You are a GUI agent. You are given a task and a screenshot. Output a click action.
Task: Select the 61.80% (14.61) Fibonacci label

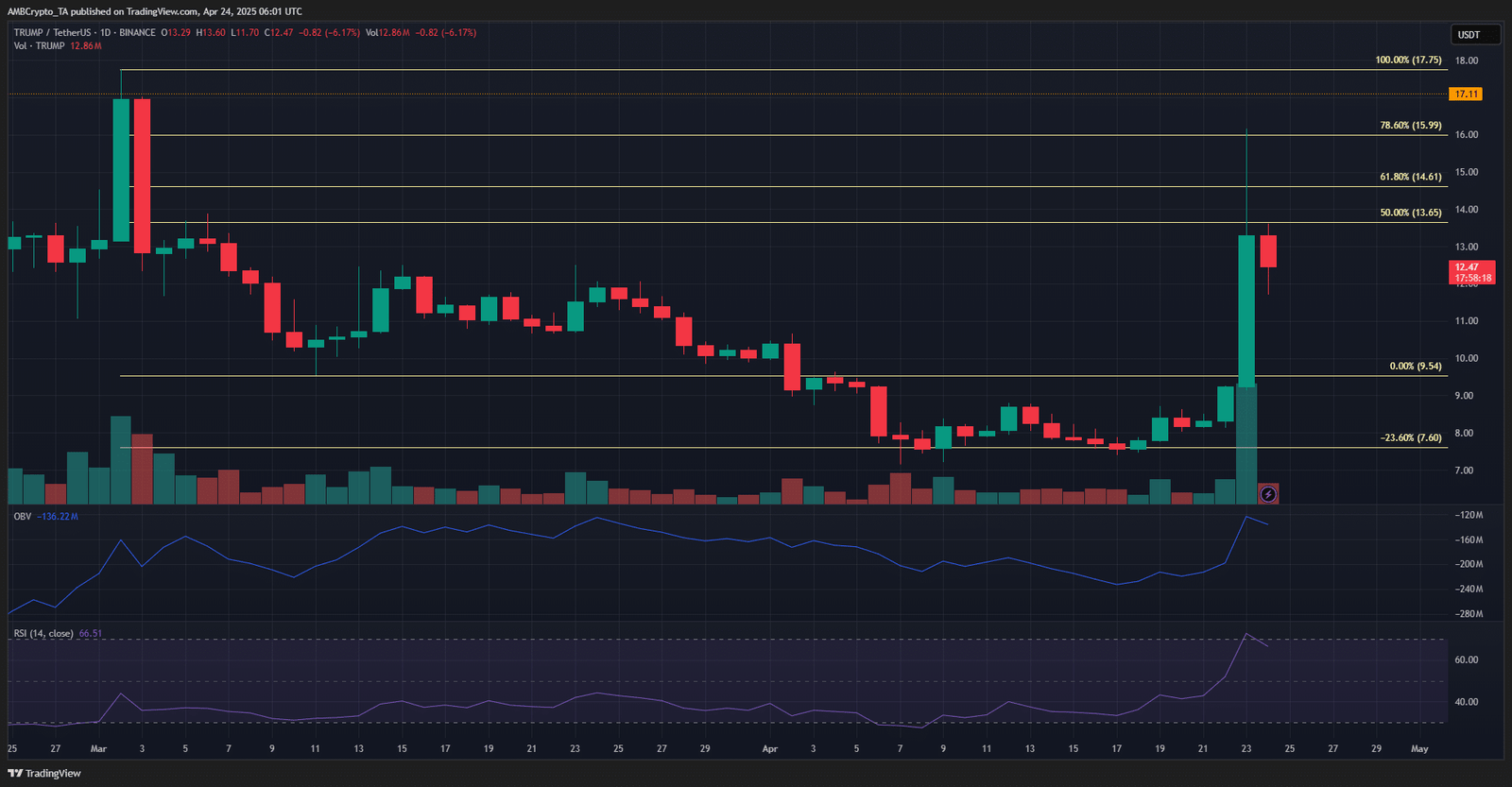point(1411,177)
